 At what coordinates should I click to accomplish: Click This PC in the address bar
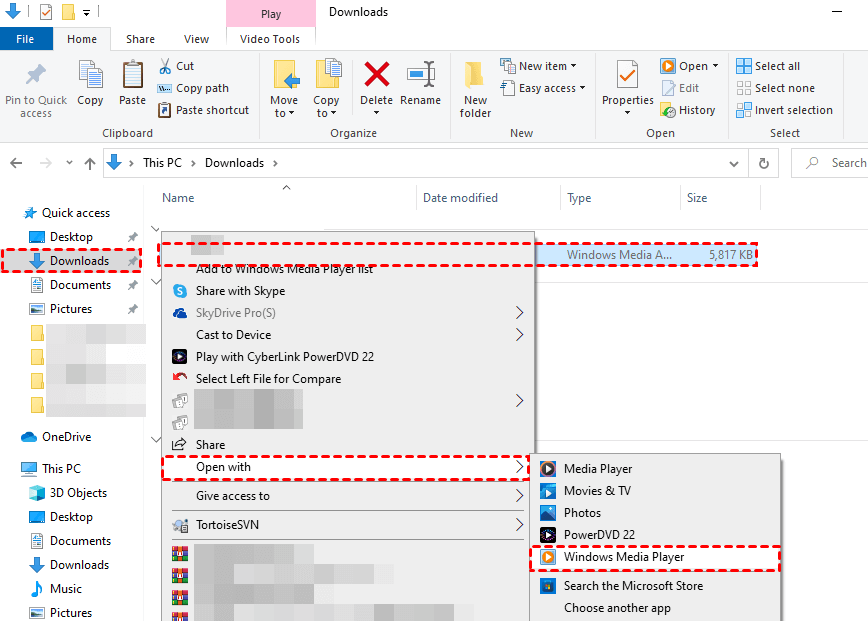[162, 163]
